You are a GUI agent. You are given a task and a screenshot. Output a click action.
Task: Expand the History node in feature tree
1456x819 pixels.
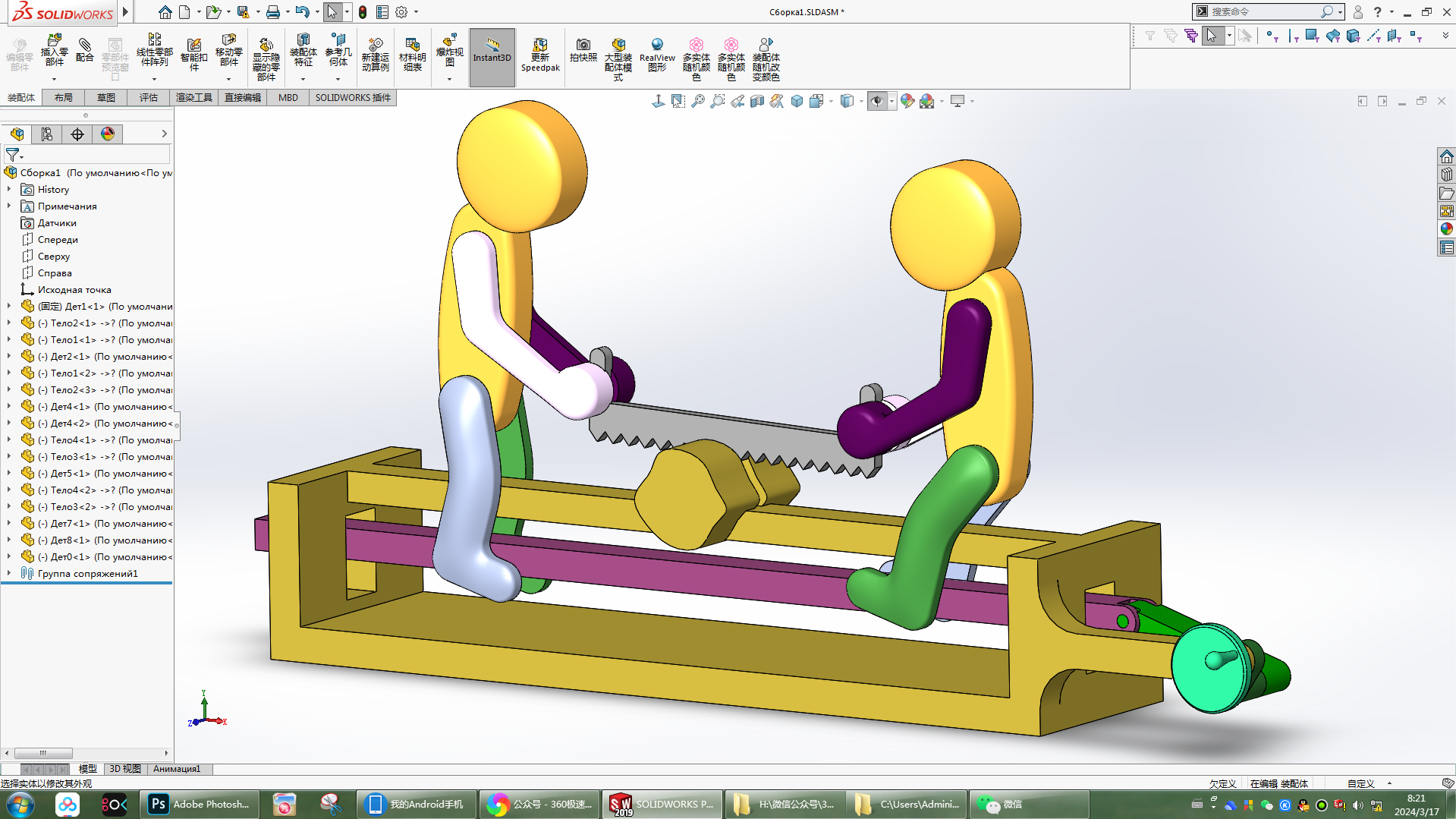point(9,190)
